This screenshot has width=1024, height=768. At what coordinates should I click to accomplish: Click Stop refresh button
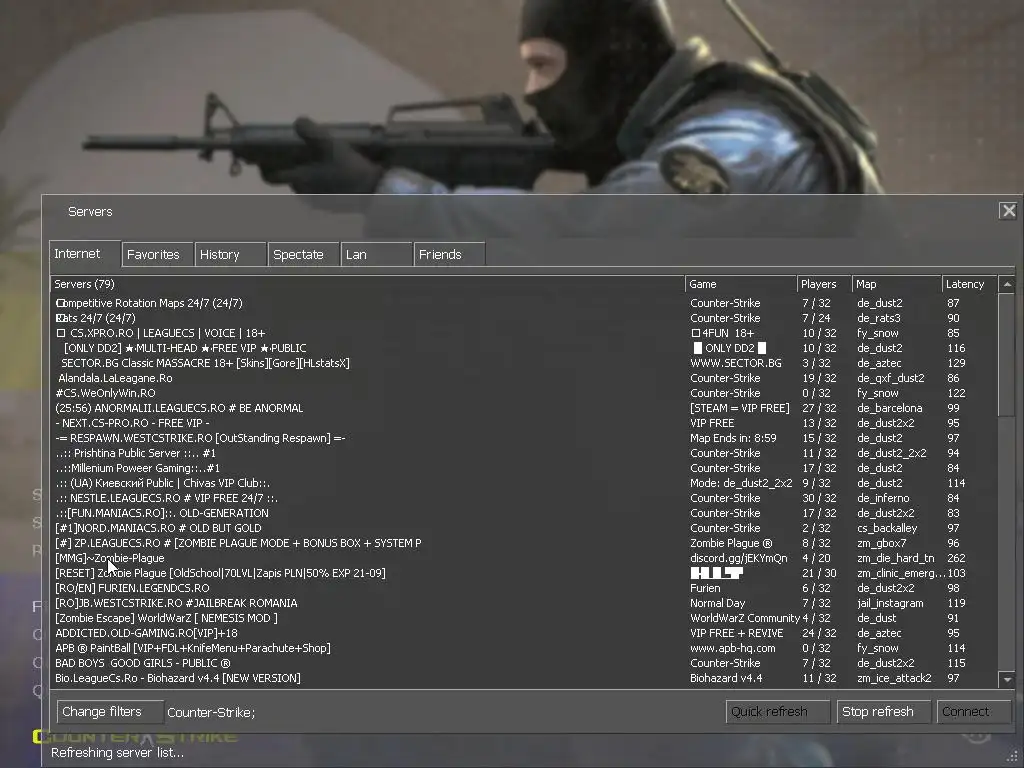coord(884,712)
